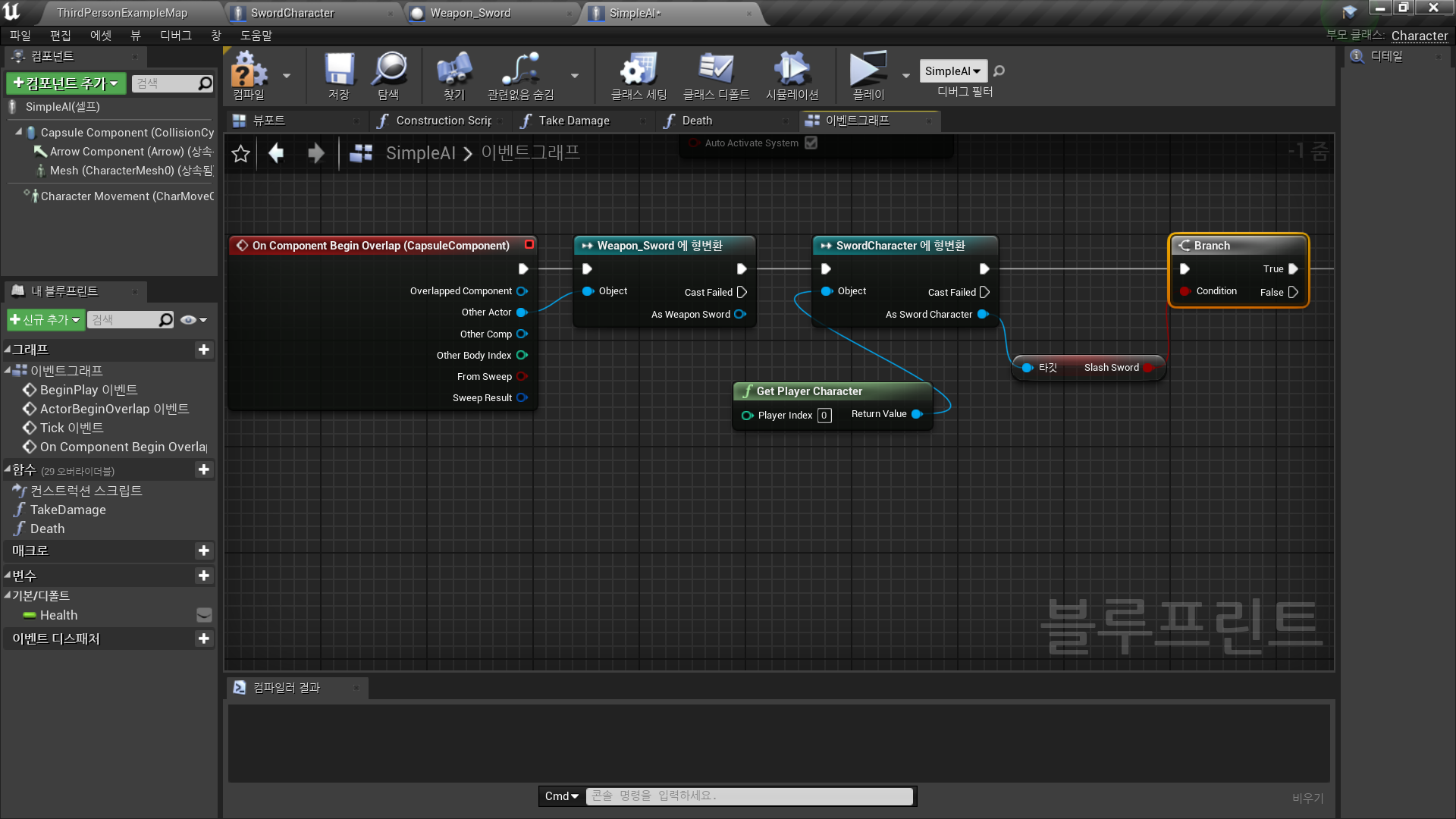Switch to Take Damage graph tab

pyautogui.click(x=573, y=121)
